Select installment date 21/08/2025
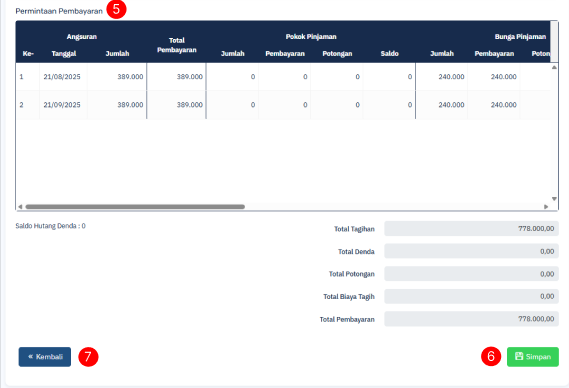Screen dimensions: 569x388 click(x=62, y=77)
